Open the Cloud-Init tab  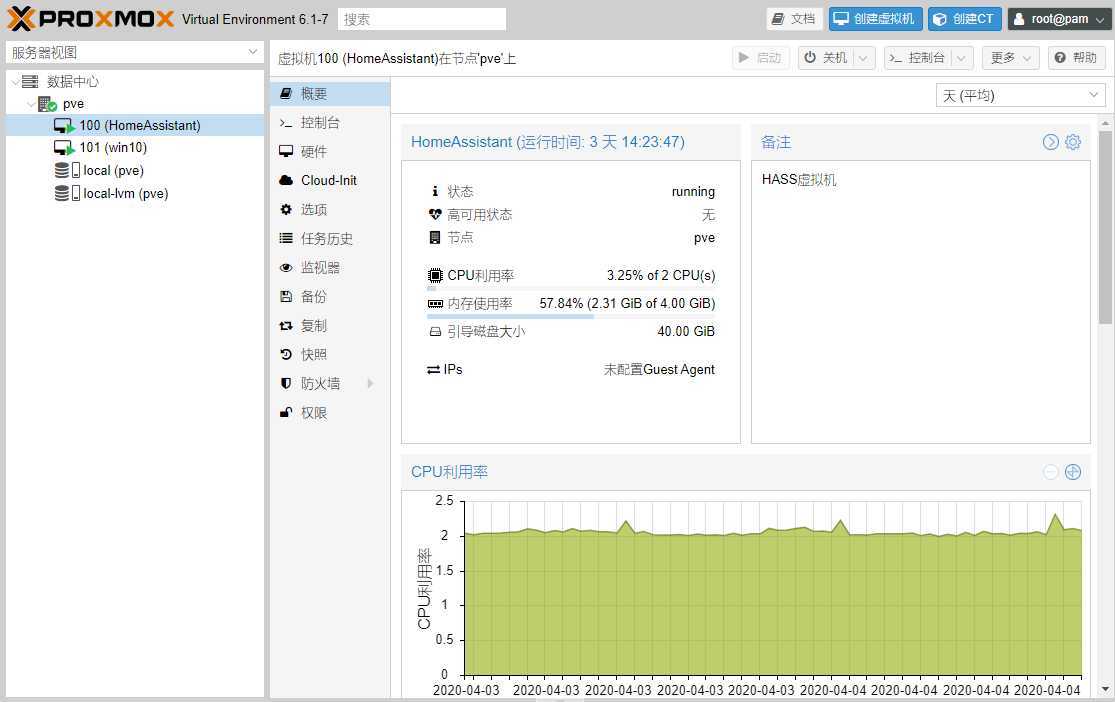click(330, 181)
